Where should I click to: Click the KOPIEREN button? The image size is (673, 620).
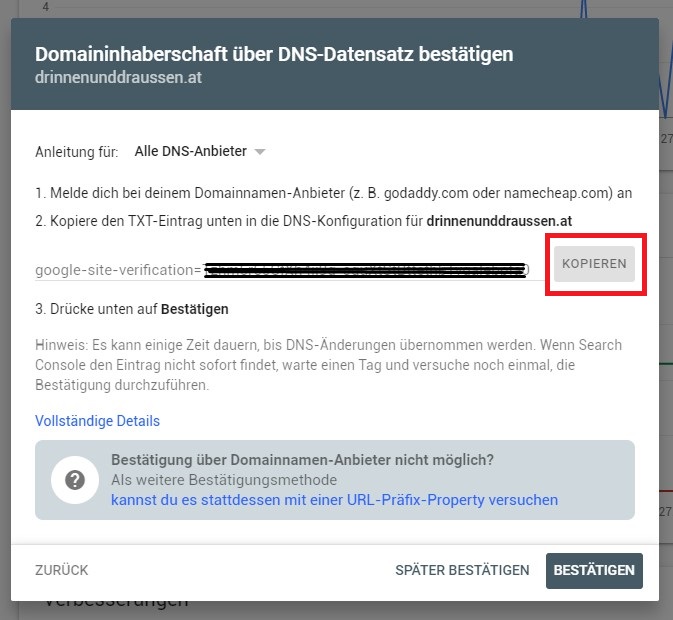pyautogui.click(x=594, y=263)
